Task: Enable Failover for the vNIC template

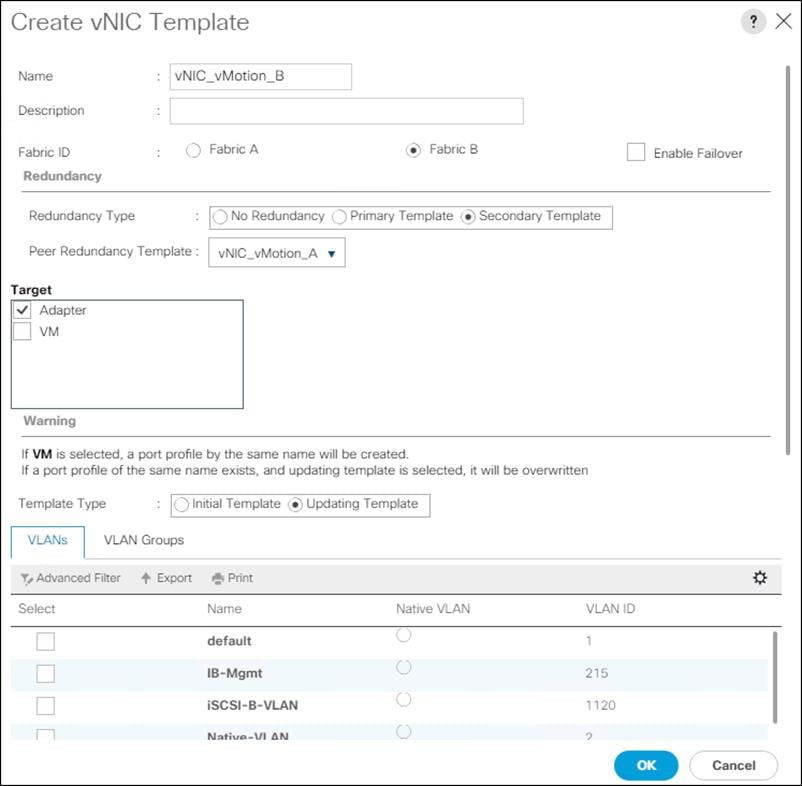Action: tap(636, 152)
